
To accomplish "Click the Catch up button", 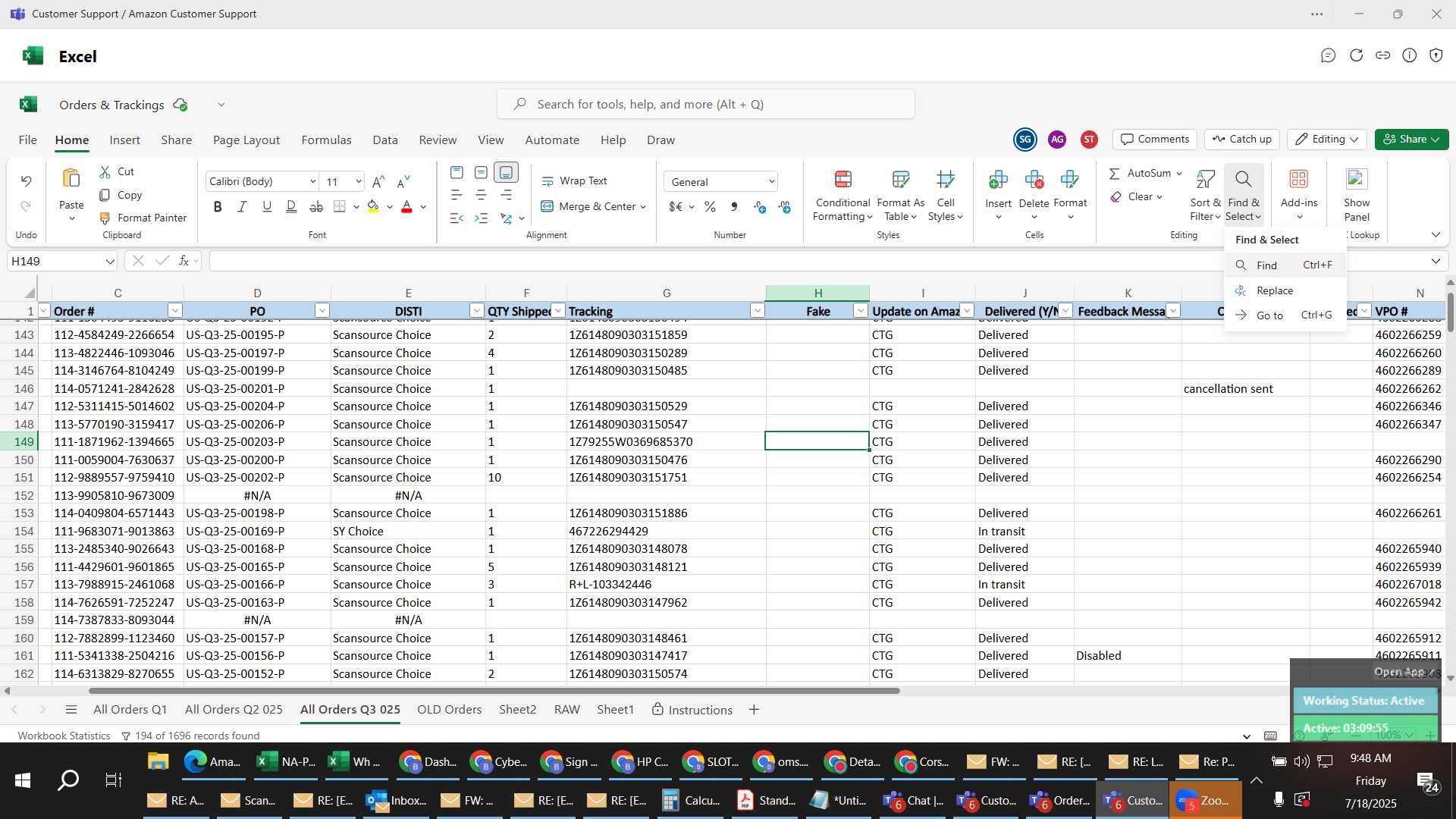I will pos(1242,140).
